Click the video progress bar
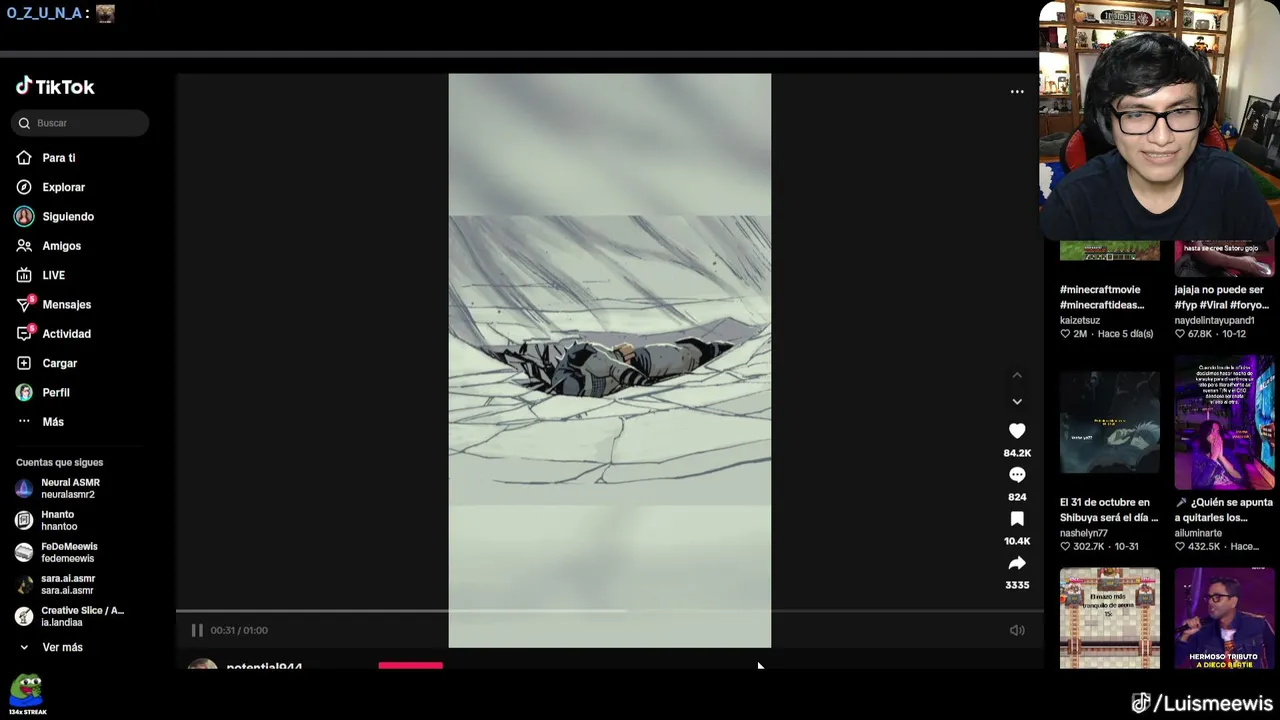Viewport: 1280px width, 720px height. (x=609, y=611)
